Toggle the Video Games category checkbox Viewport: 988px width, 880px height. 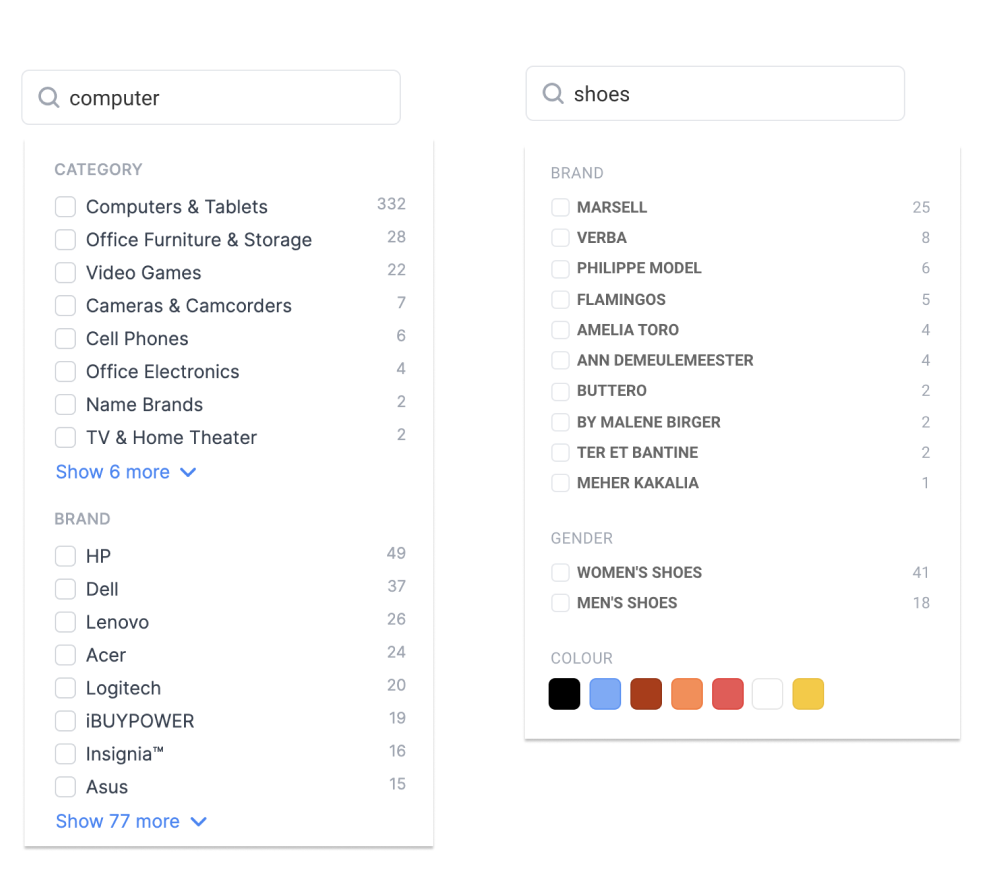pos(66,273)
